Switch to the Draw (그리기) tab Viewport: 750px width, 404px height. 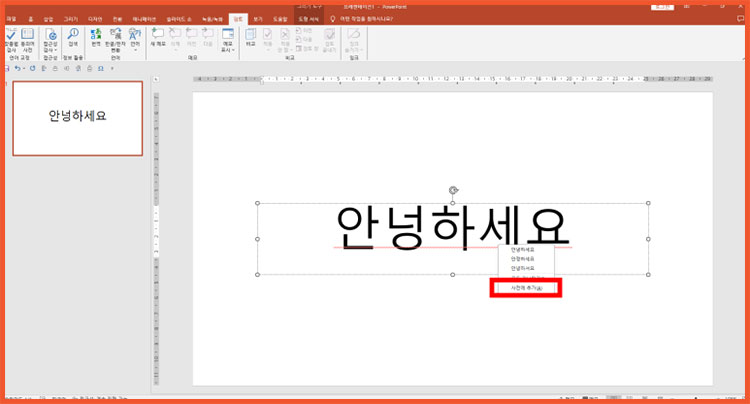(71, 19)
